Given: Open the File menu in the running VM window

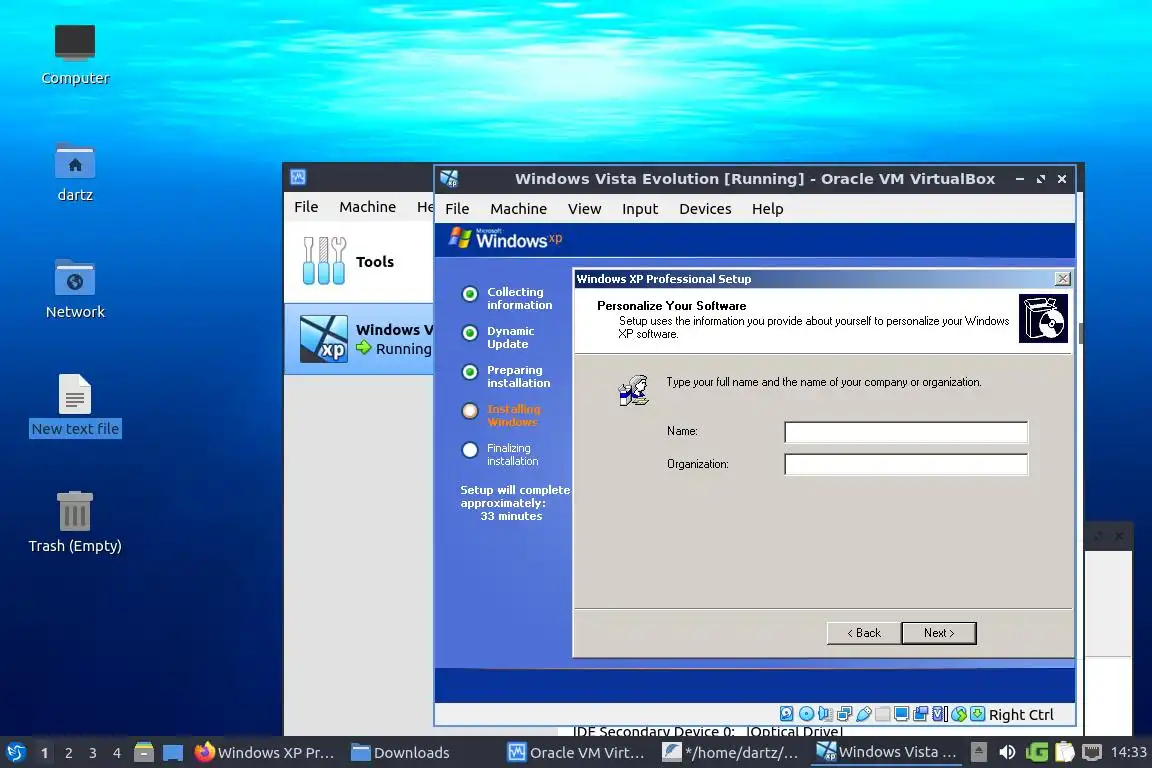Looking at the screenshot, I should click(x=457, y=209).
